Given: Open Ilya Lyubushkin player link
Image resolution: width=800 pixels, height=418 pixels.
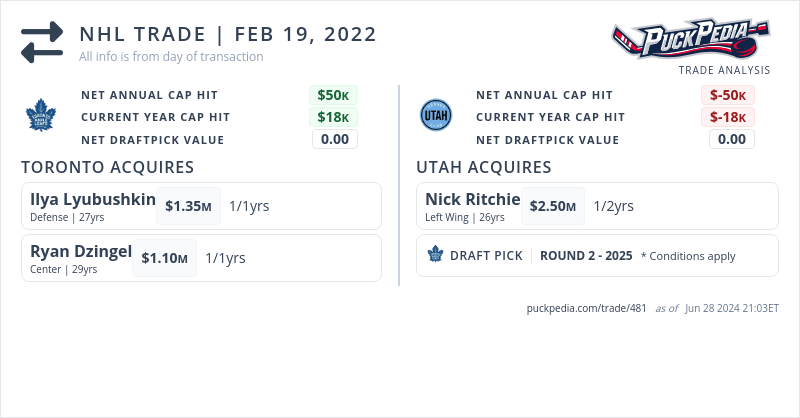Looking at the screenshot, I should [x=93, y=199].
